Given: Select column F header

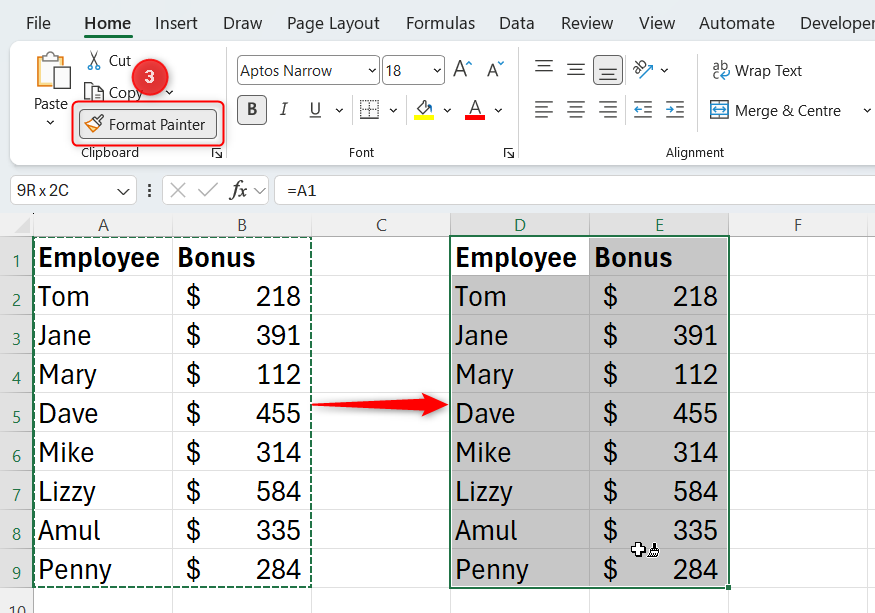Looking at the screenshot, I should click(x=798, y=225).
